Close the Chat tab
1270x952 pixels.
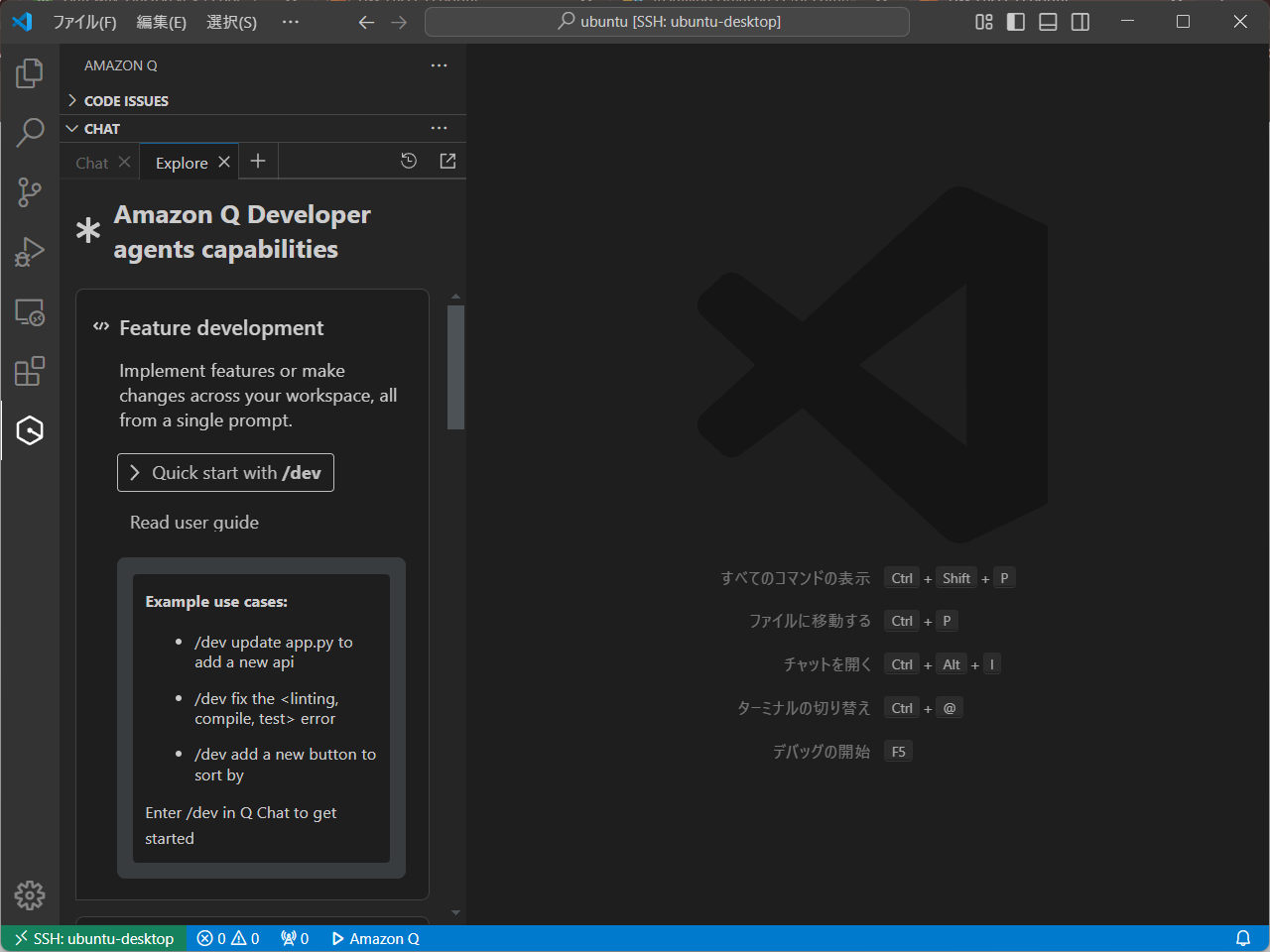coord(124,162)
